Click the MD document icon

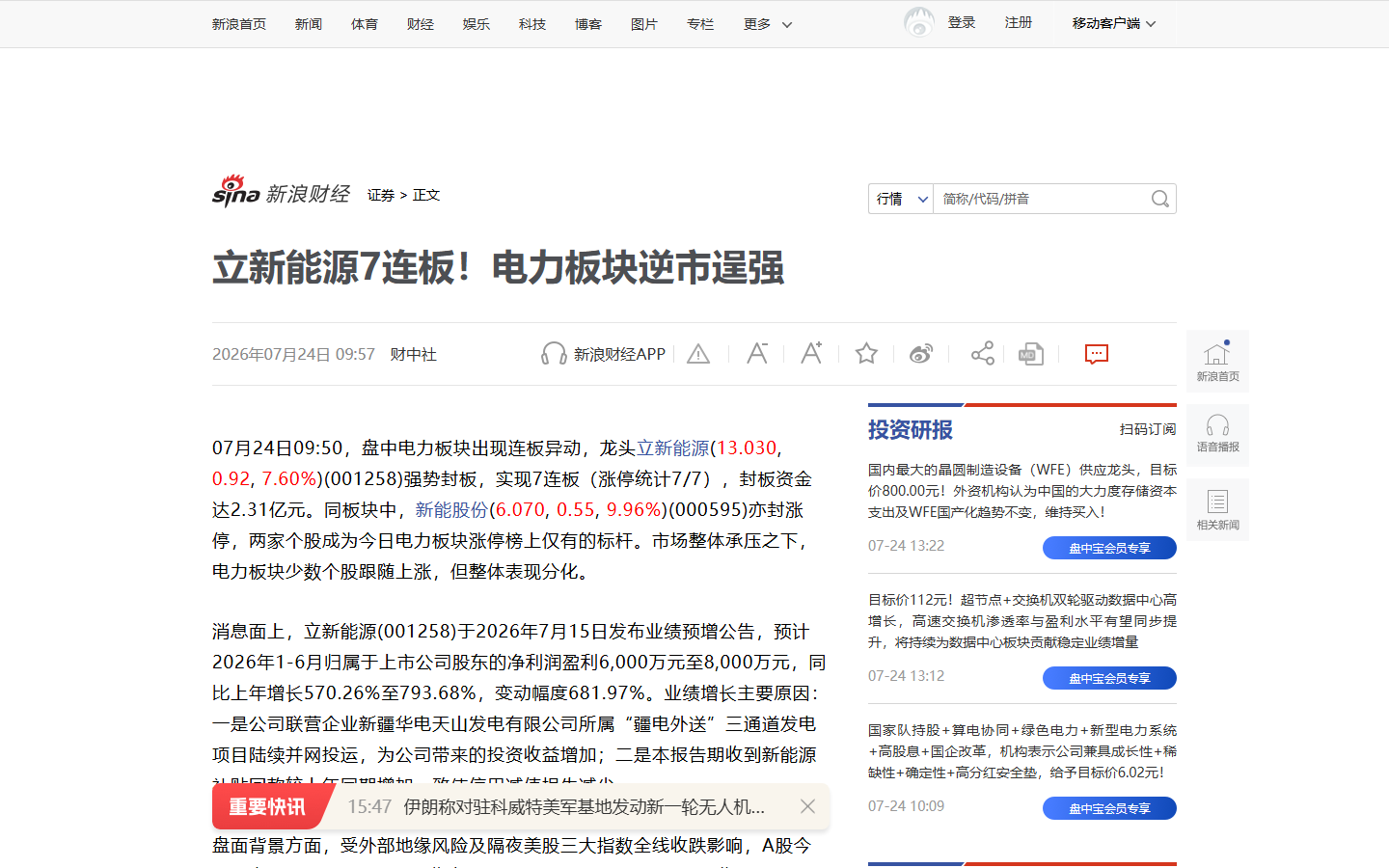(x=1031, y=354)
